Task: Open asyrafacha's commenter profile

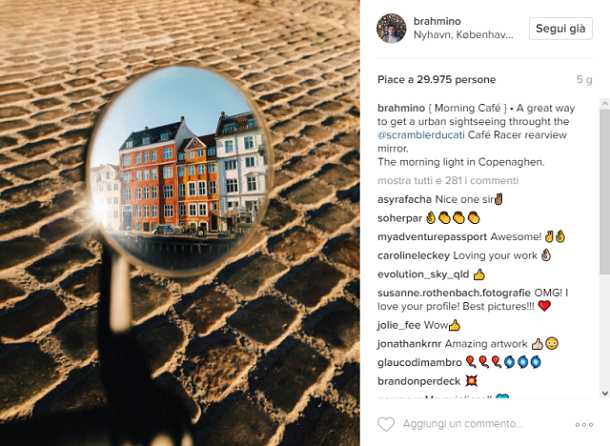Action: (404, 199)
